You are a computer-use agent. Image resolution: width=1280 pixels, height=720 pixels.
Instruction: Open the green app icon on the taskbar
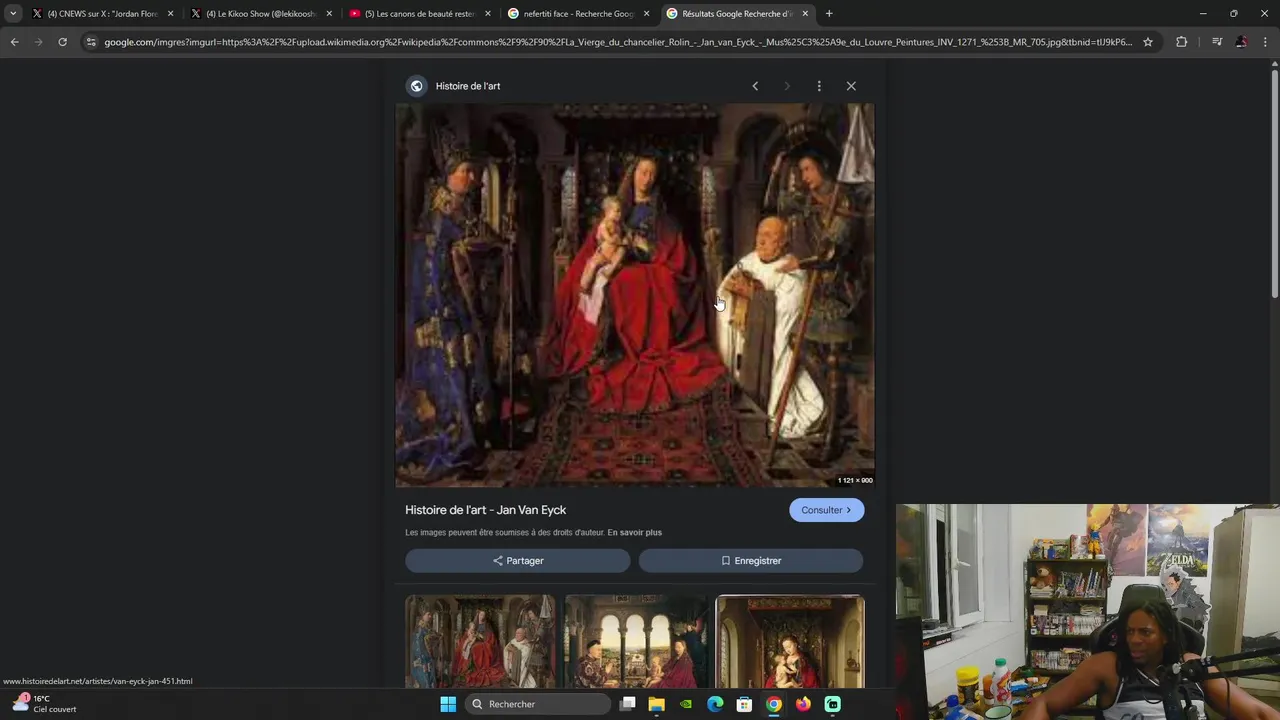[833, 704]
